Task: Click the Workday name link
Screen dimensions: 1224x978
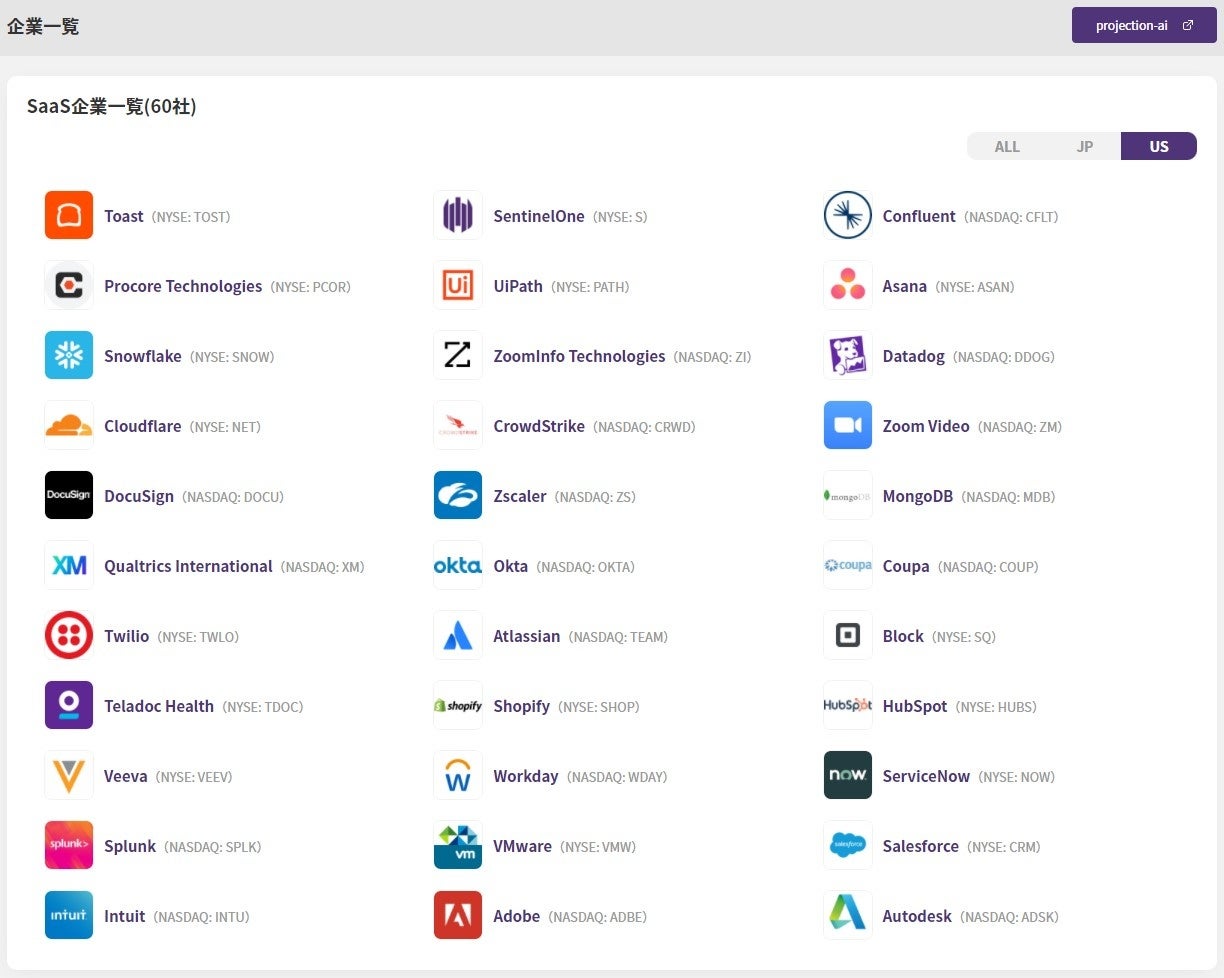Action: pos(526,776)
